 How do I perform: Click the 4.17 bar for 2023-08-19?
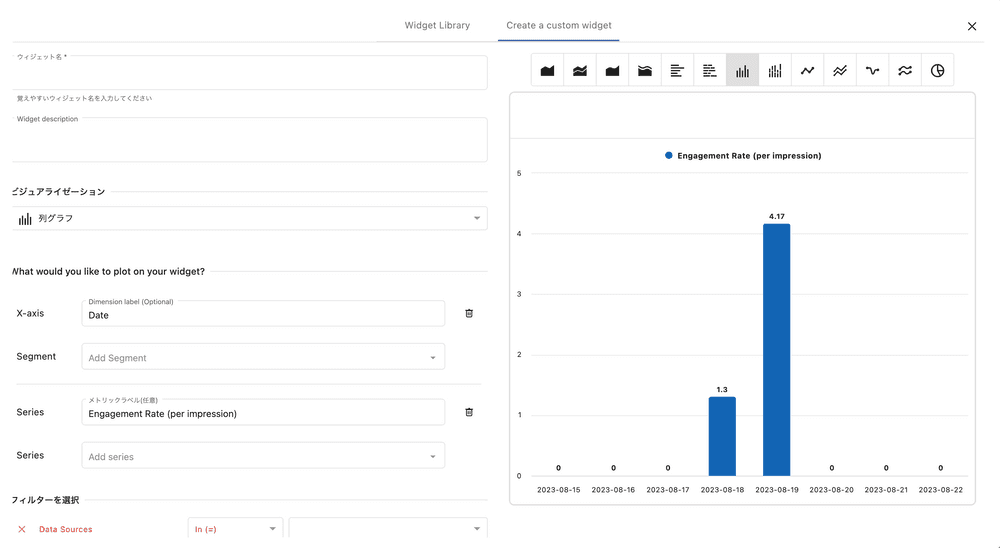(x=776, y=350)
